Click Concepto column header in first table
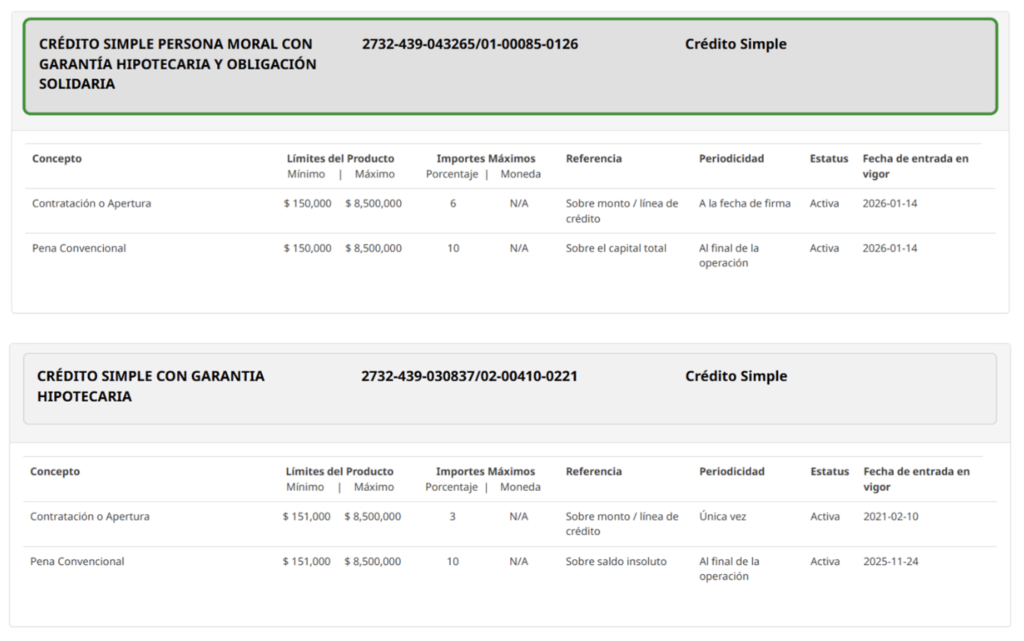 (57, 159)
